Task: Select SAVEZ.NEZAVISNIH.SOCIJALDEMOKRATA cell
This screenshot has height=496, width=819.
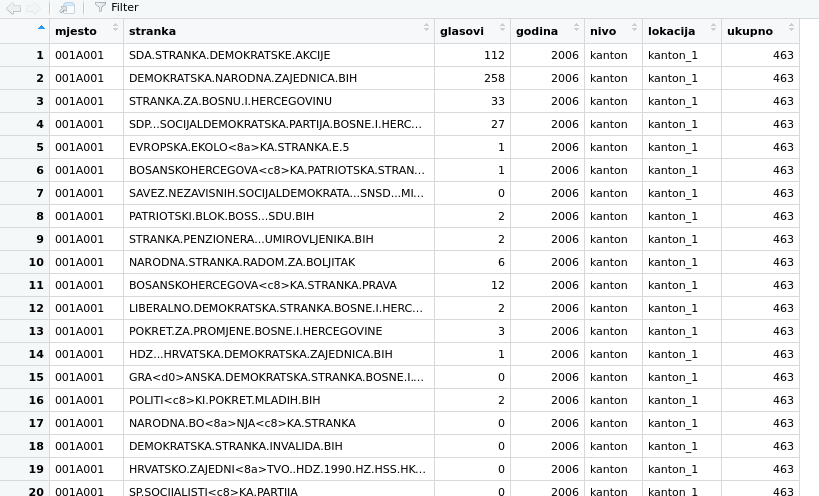Action: (x=279, y=193)
